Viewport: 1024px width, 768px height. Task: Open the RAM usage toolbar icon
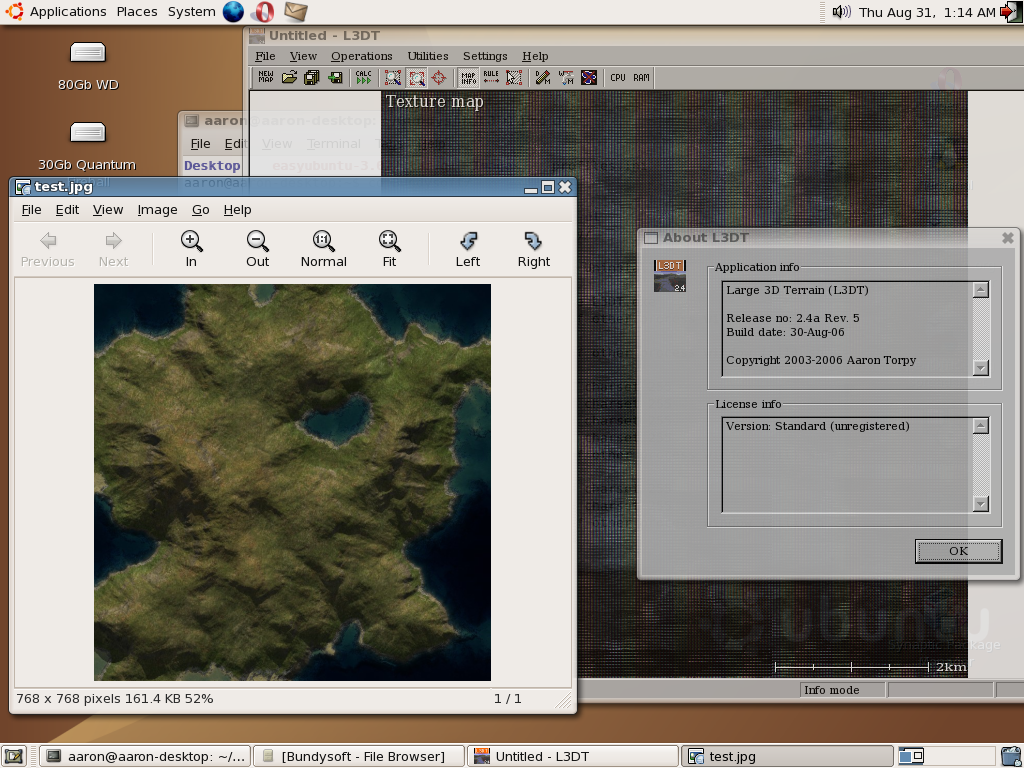coord(641,77)
